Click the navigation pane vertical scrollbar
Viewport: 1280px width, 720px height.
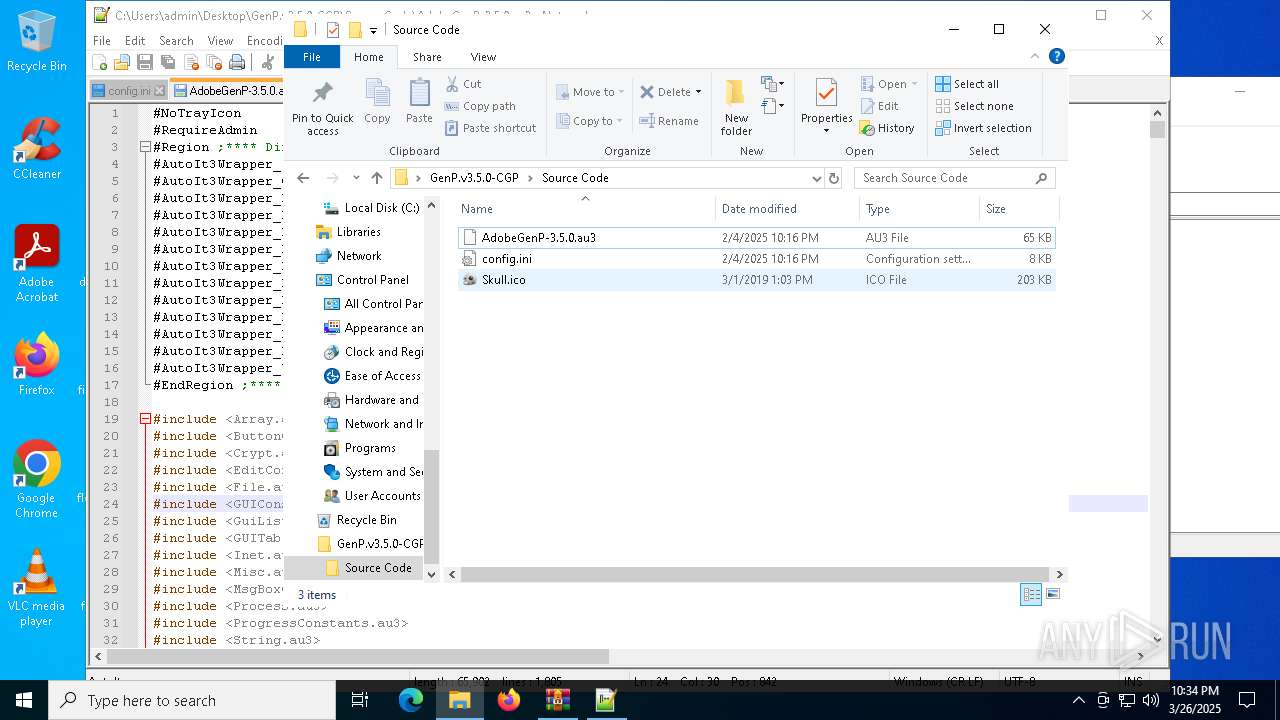[x=432, y=507]
